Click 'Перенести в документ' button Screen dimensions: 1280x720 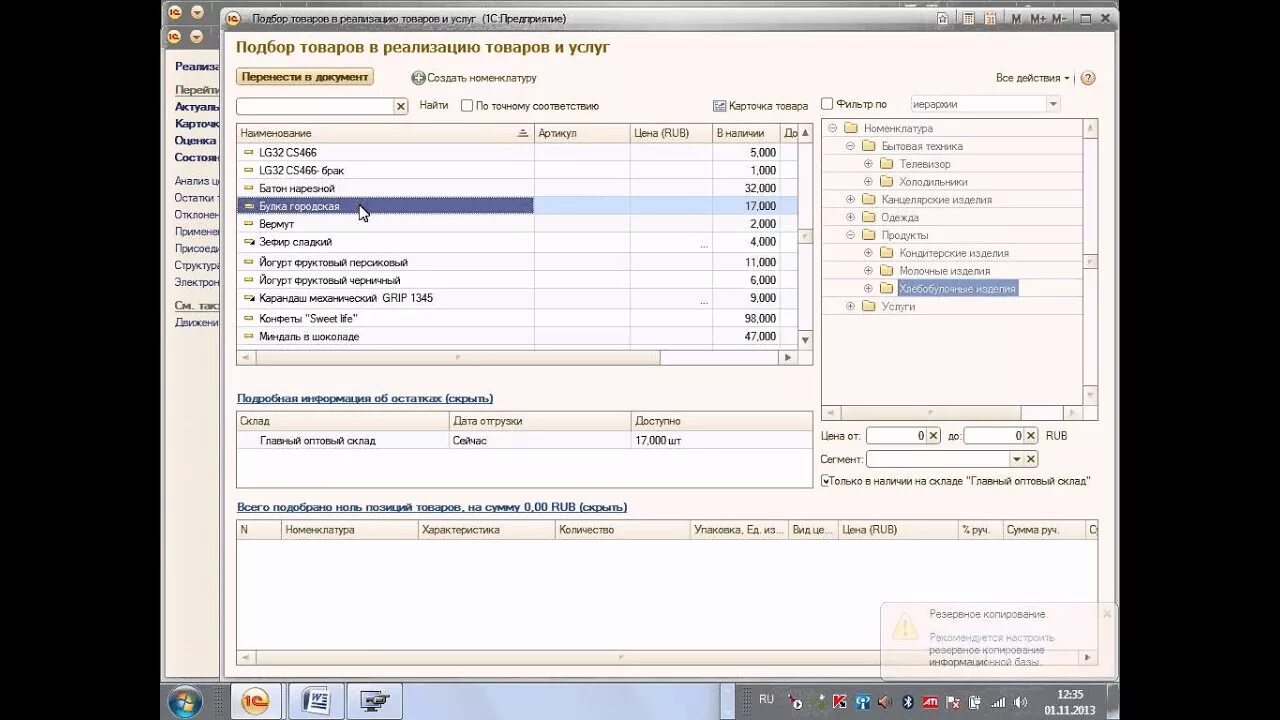click(305, 77)
